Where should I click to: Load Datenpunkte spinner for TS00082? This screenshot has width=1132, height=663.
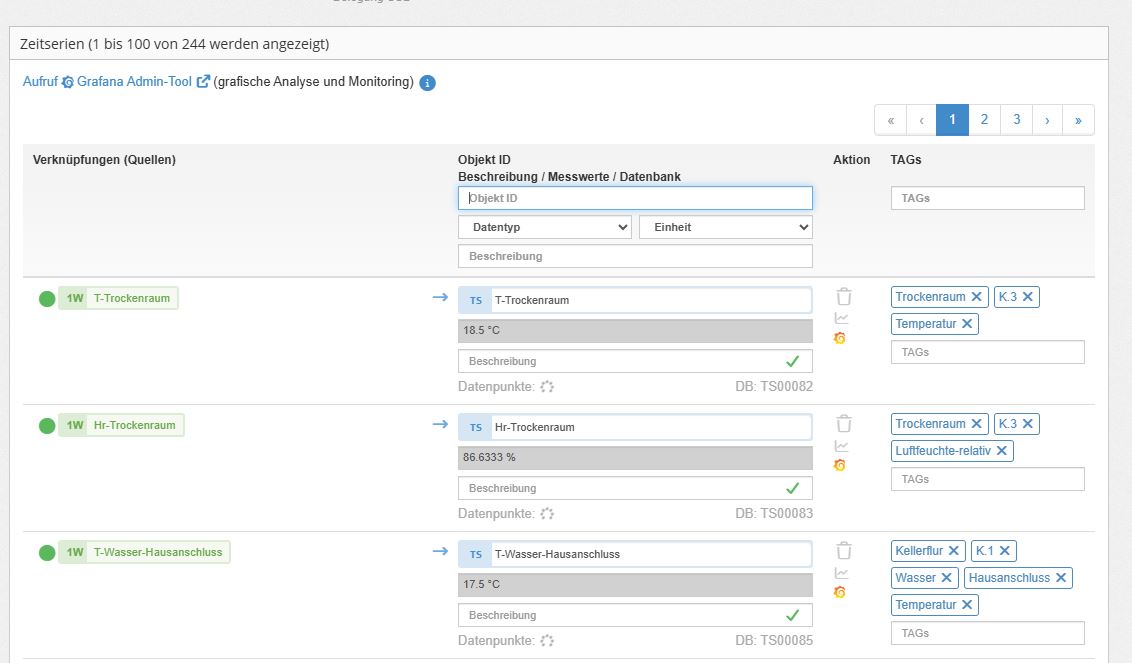pyautogui.click(x=547, y=386)
